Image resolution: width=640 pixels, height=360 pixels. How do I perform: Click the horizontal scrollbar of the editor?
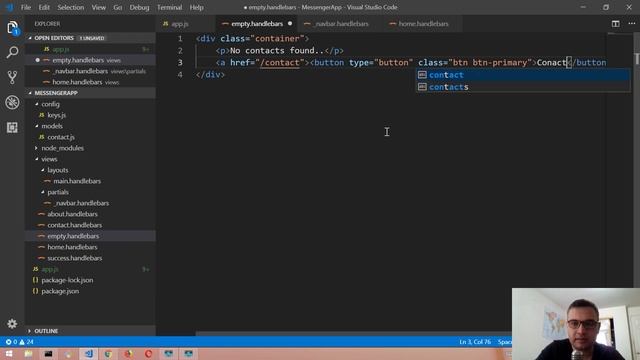(x=353, y=333)
